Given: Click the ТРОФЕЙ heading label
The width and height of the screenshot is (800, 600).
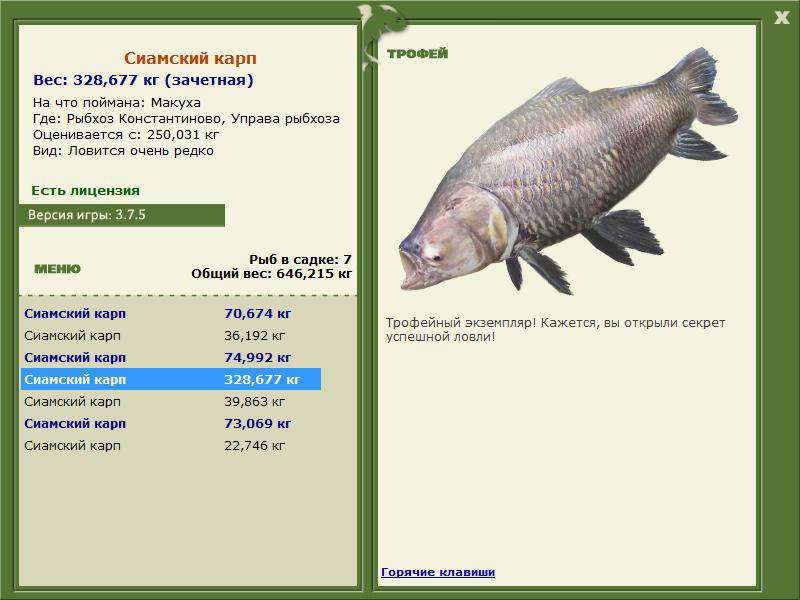Looking at the screenshot, I should point(417,54).
